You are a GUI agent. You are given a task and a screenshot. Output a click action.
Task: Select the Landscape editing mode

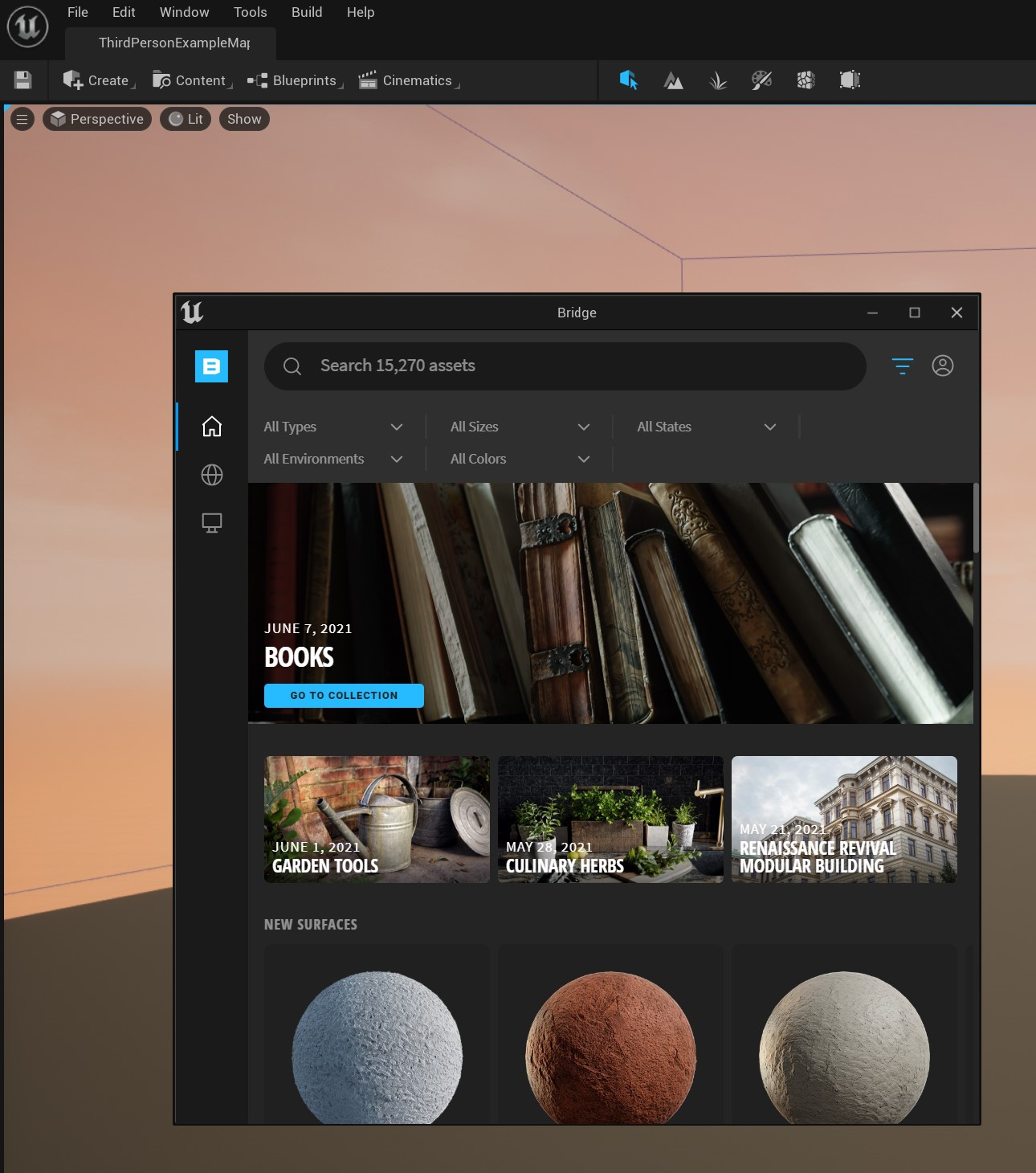pyautogui.click(x=673, y=80)
